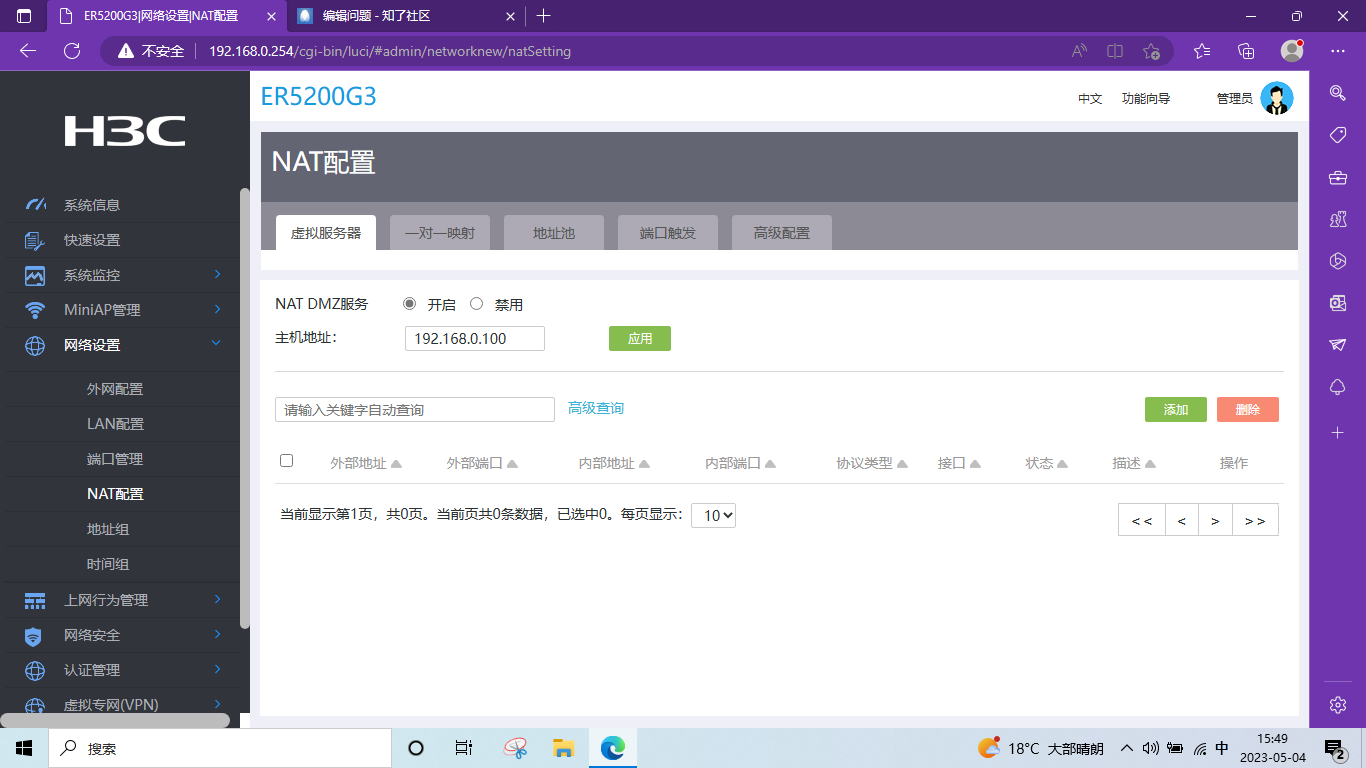1366x768 pixels.
Task: Open the rows-per-page dropdown
Action: (713, 516)
